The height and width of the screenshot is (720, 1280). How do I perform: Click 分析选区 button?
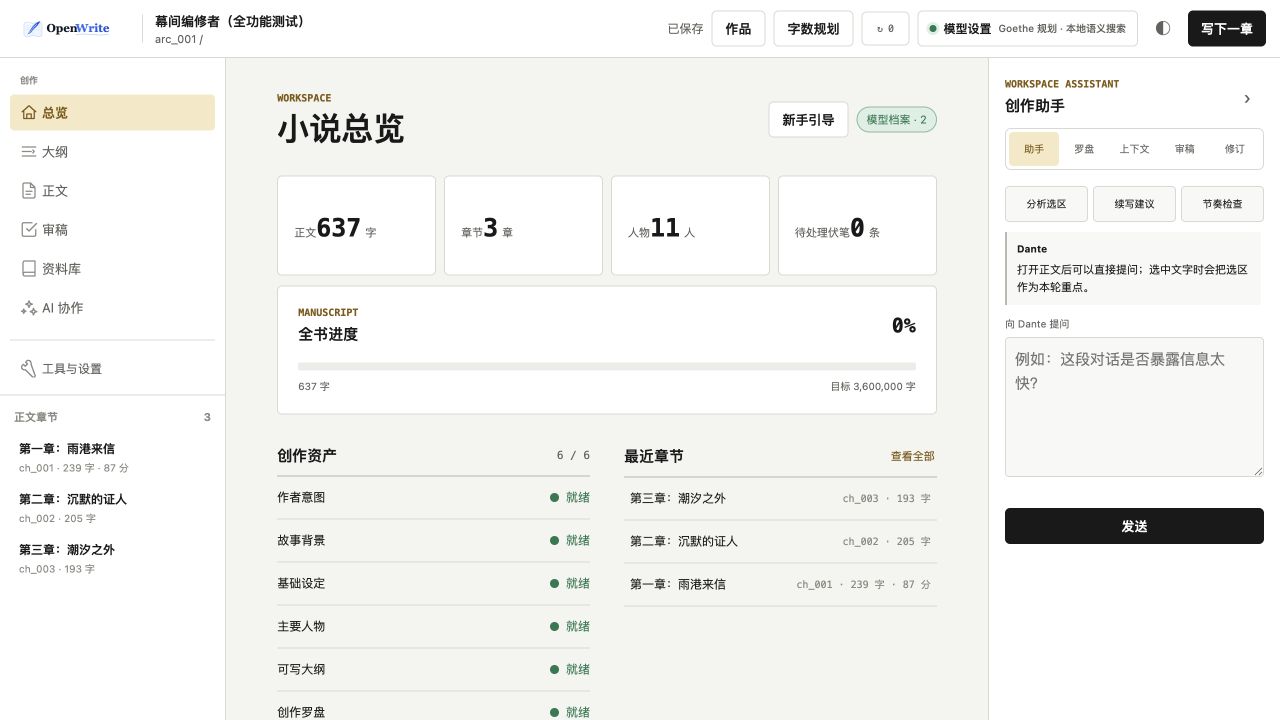[1046, 203]
